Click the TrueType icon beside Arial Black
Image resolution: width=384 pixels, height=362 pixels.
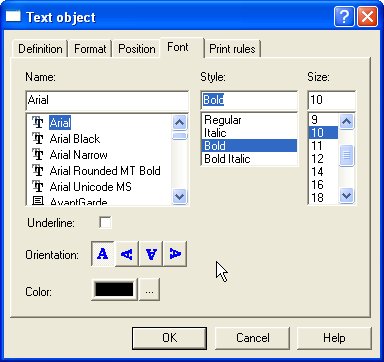click(x=38, y=138)
